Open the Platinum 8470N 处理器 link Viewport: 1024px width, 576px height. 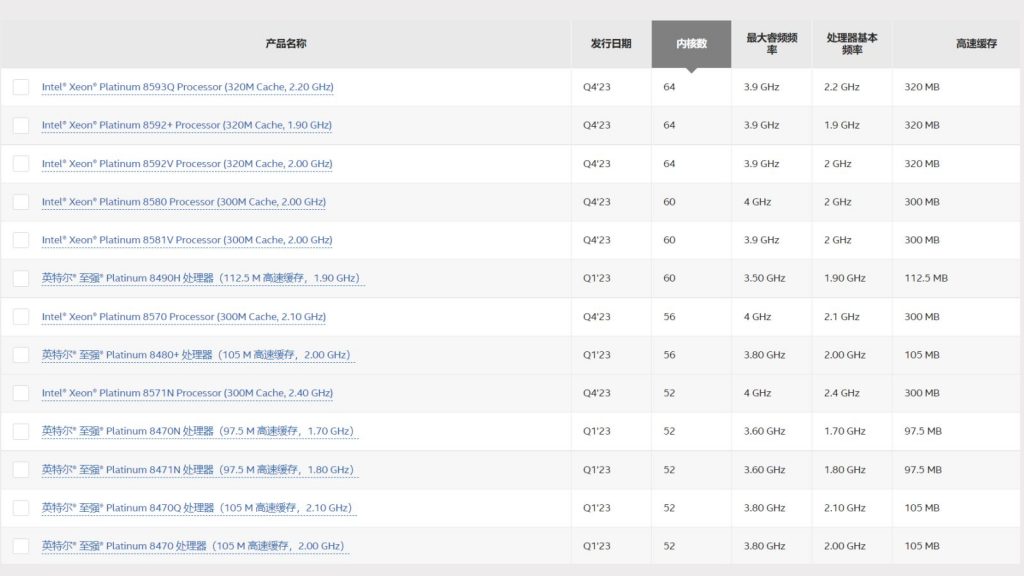point(200,431)
